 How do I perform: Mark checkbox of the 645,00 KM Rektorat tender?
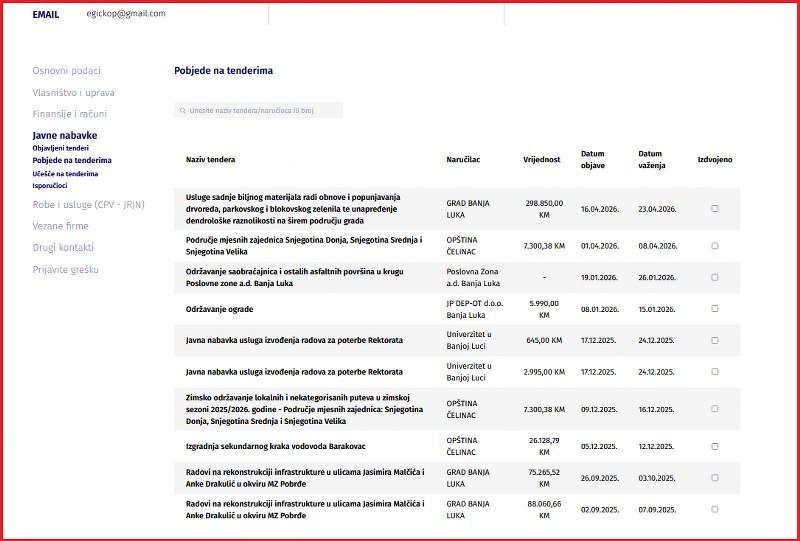[715, 340]
